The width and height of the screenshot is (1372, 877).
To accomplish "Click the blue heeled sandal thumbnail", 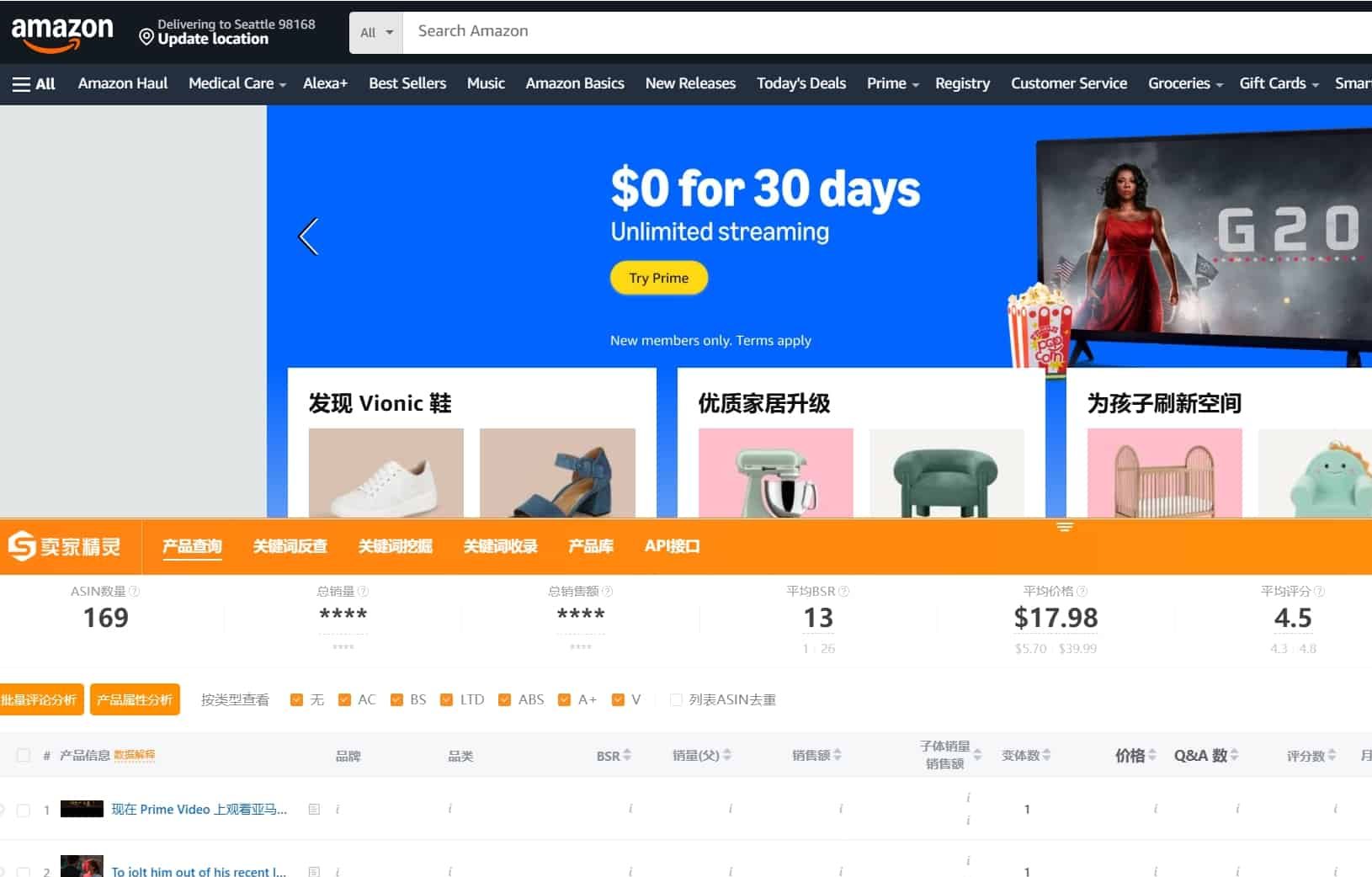I will click(557, 473).
